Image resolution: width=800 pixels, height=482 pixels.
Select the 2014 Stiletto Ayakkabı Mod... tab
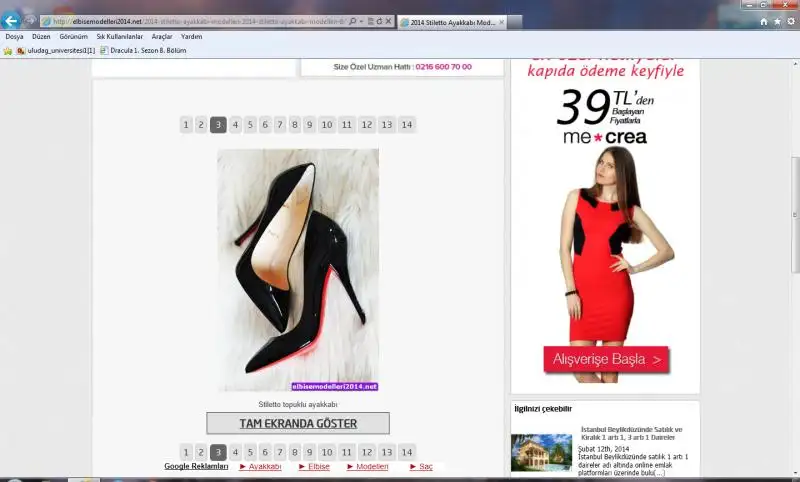452,22
